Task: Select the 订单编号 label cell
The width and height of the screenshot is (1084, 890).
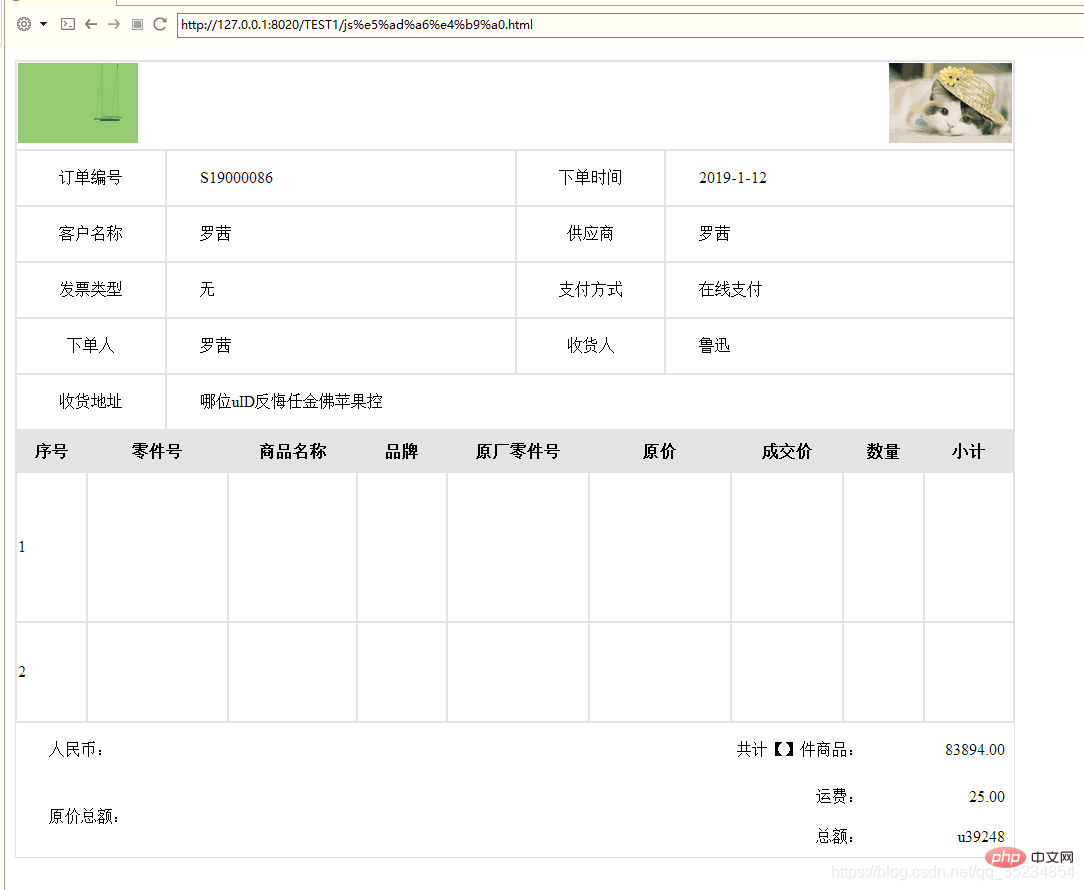Action: coord(91,178)
